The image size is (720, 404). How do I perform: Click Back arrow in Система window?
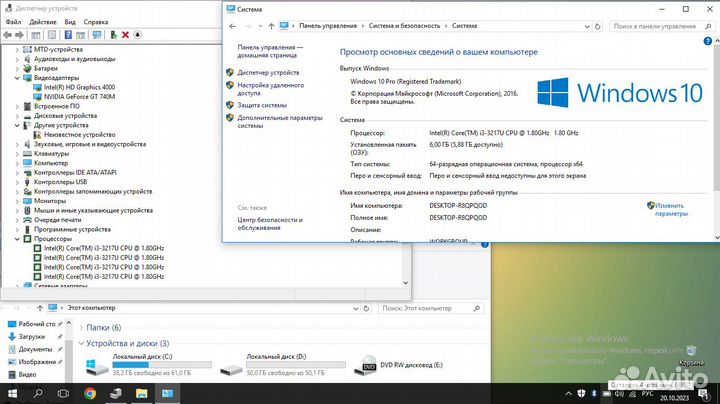click(x=233, y=26)
